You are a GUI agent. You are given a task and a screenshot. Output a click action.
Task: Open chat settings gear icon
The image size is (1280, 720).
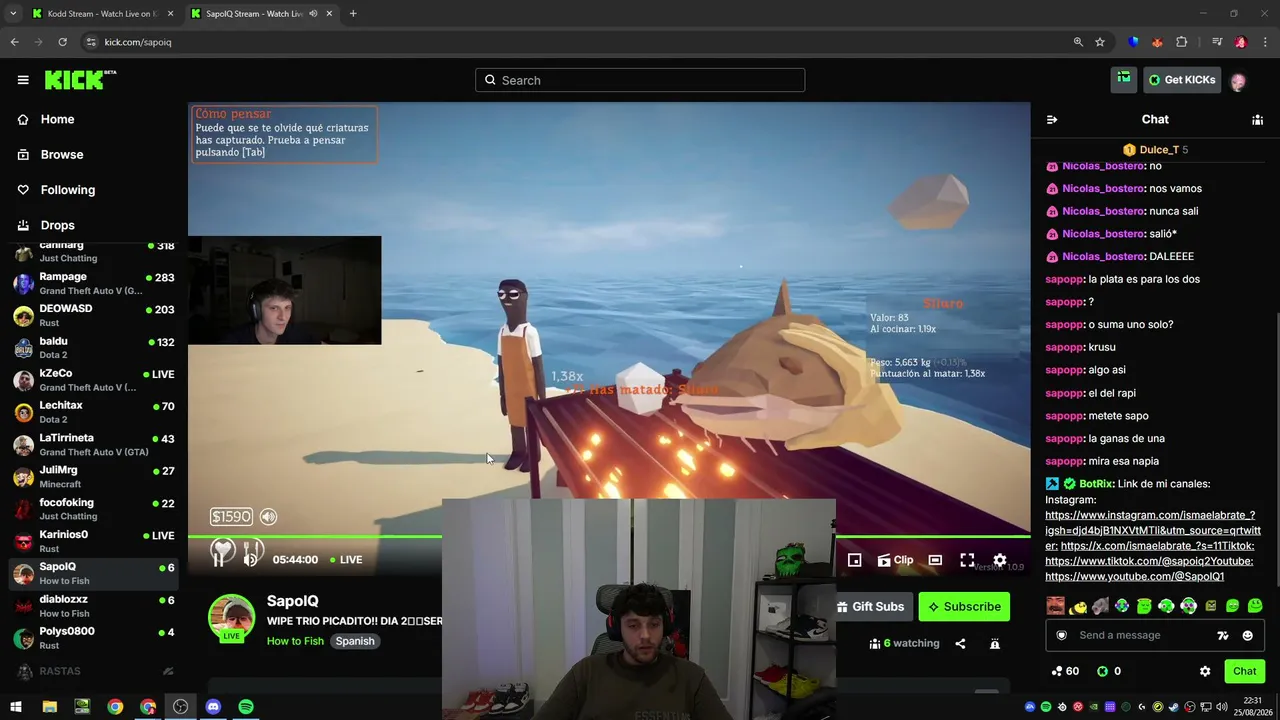[1205, 671]
